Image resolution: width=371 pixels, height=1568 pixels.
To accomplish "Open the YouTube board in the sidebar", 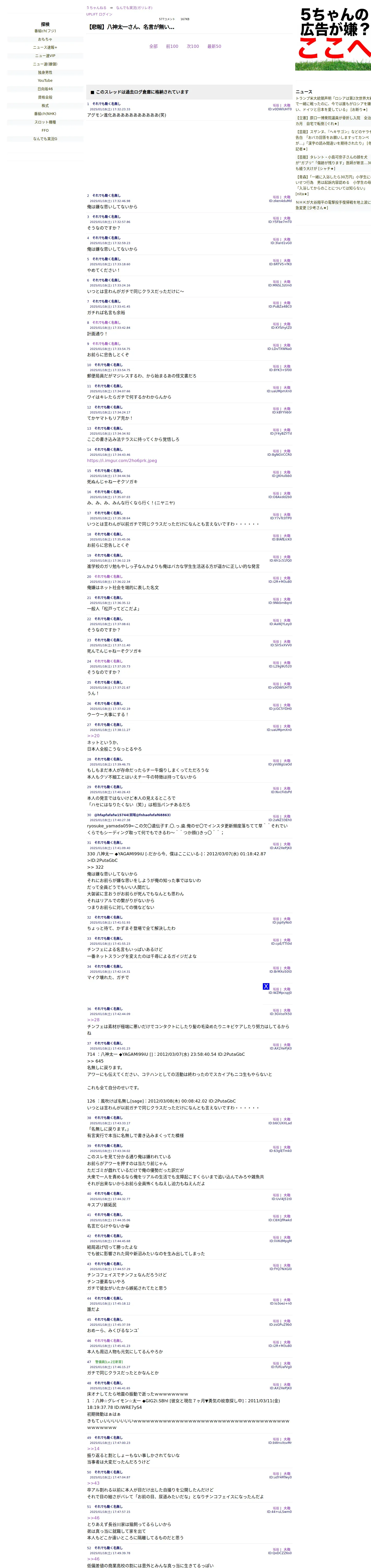I will [x=45, y=80].
